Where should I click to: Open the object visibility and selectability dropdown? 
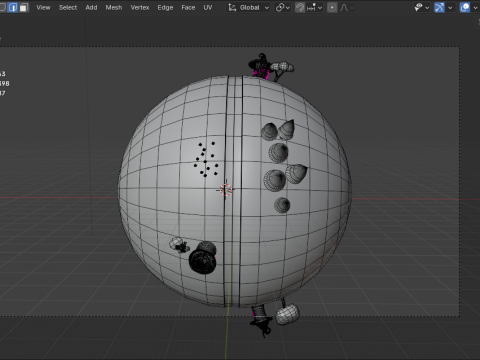(422, 7)
